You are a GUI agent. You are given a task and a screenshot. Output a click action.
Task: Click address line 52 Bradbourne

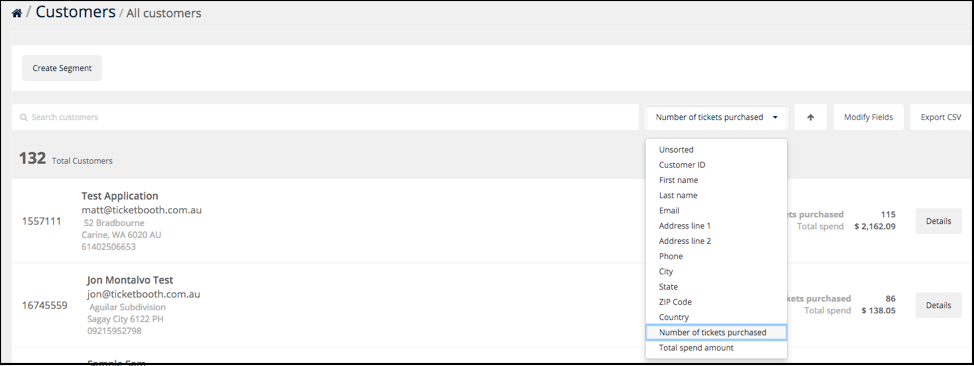115,222
